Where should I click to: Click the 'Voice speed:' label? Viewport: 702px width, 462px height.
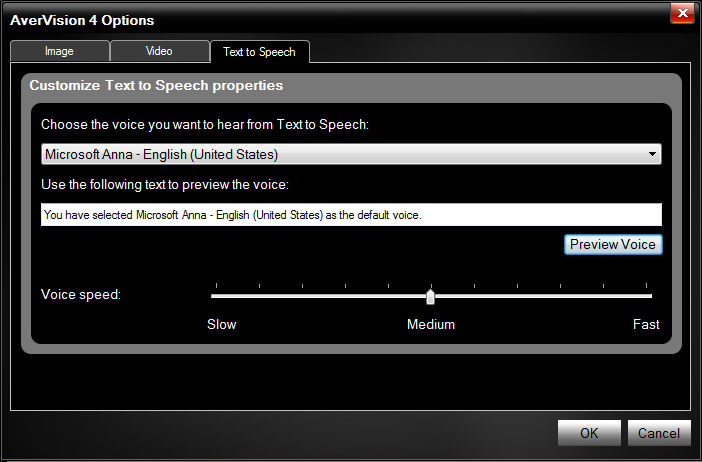click(81, 295)
